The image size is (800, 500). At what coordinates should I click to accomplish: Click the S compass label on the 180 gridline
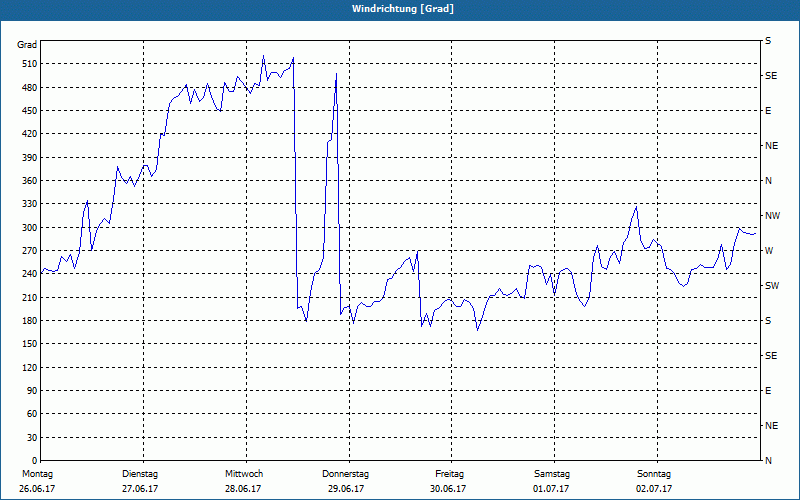coord(768,321)
